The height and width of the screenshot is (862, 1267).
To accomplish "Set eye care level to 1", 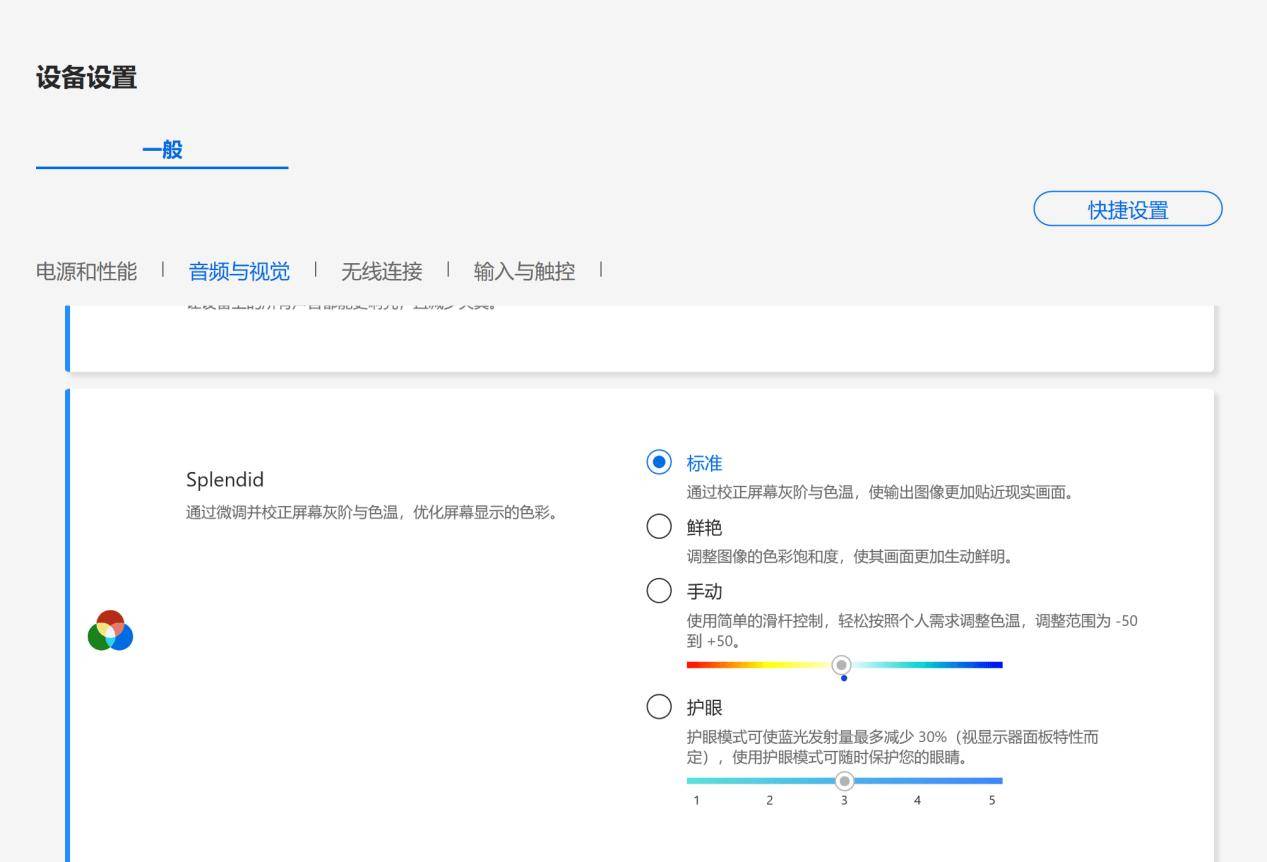I will pyautogui.click(x=696, y=781).
